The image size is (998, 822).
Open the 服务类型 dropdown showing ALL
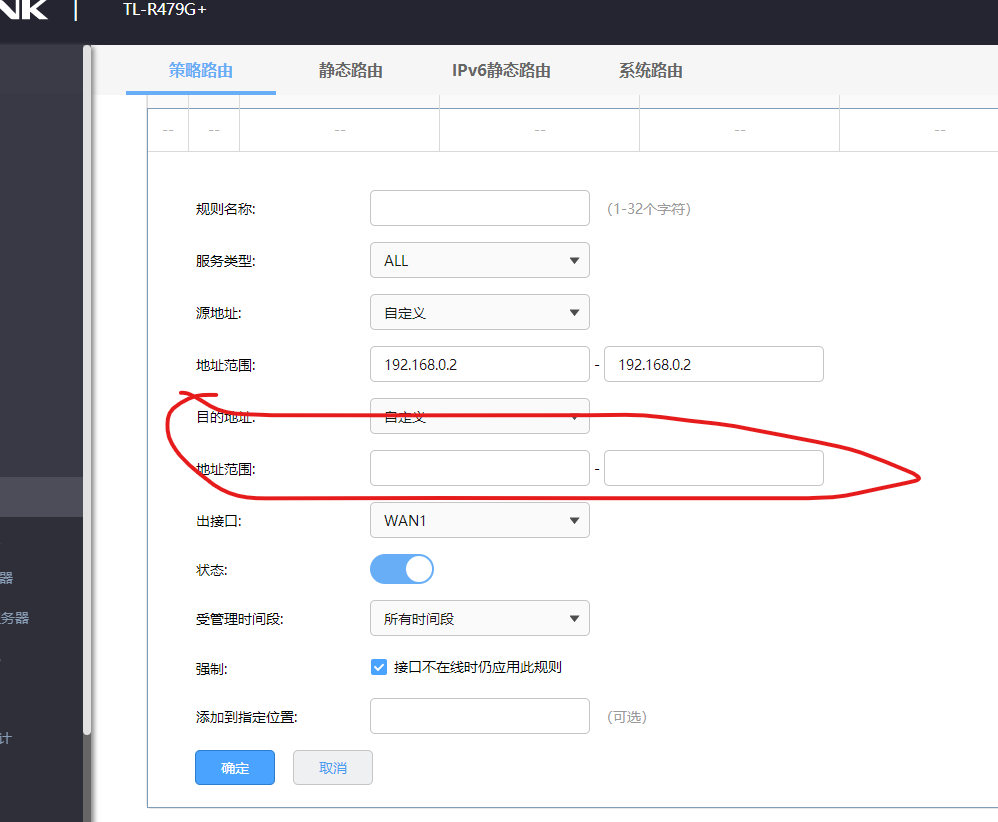click(x=479, y=260)
